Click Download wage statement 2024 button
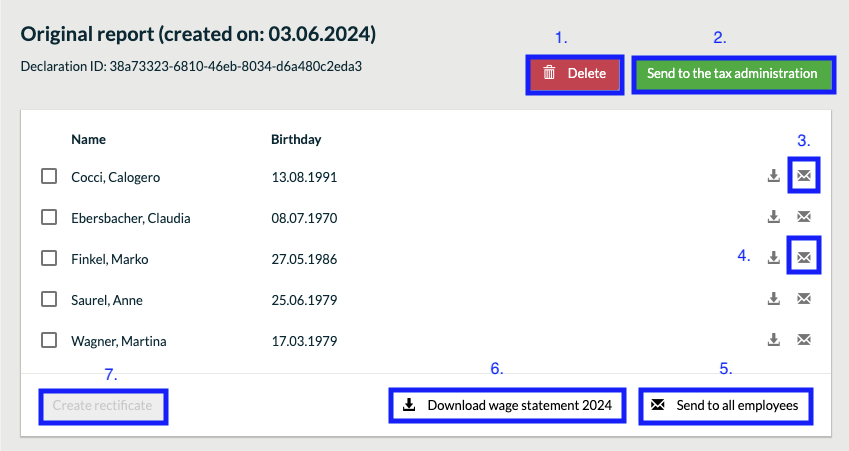The height and width of the screenshot is (451, 849). tap(507, 406)
